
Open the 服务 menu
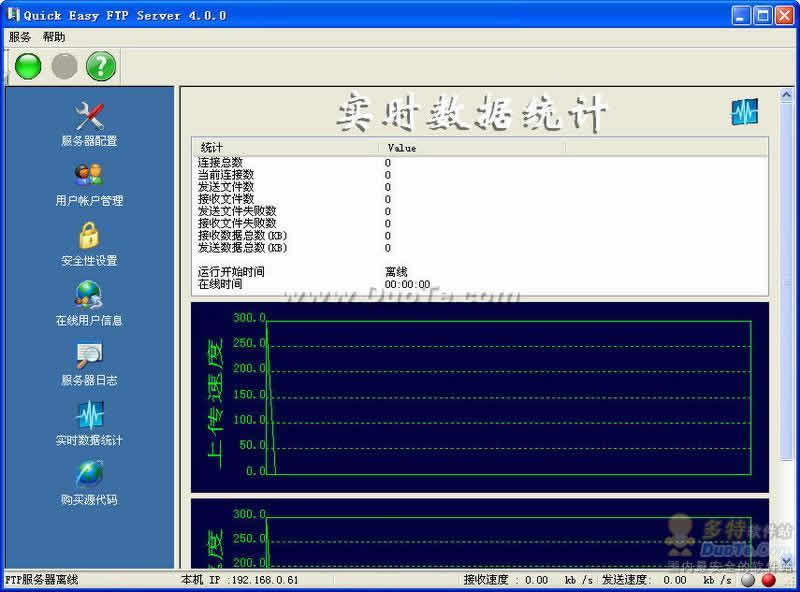coord(20,37)
